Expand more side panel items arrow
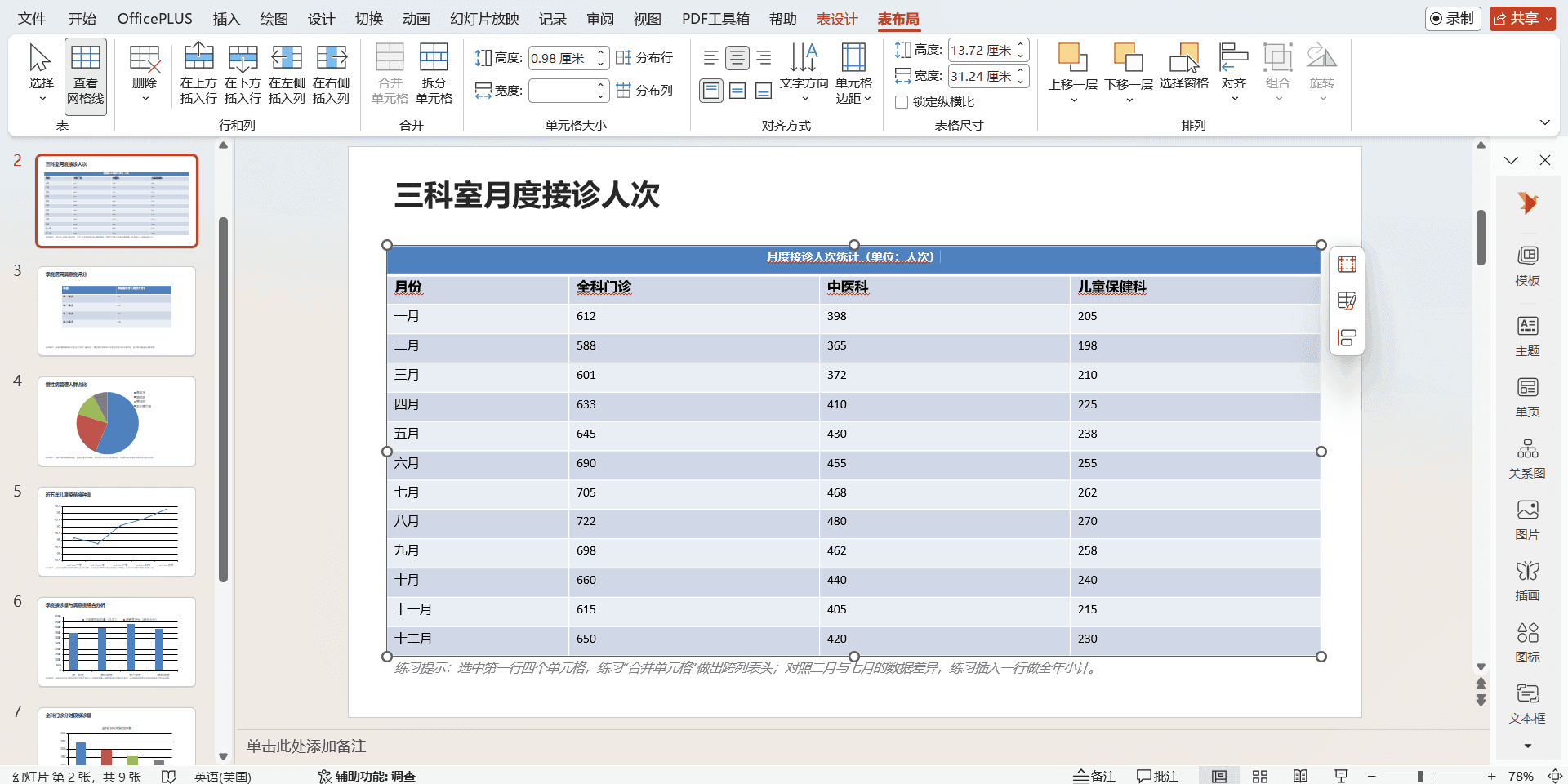The width and height of the screenshot is (1568, 784). [x=1527, y=746]
